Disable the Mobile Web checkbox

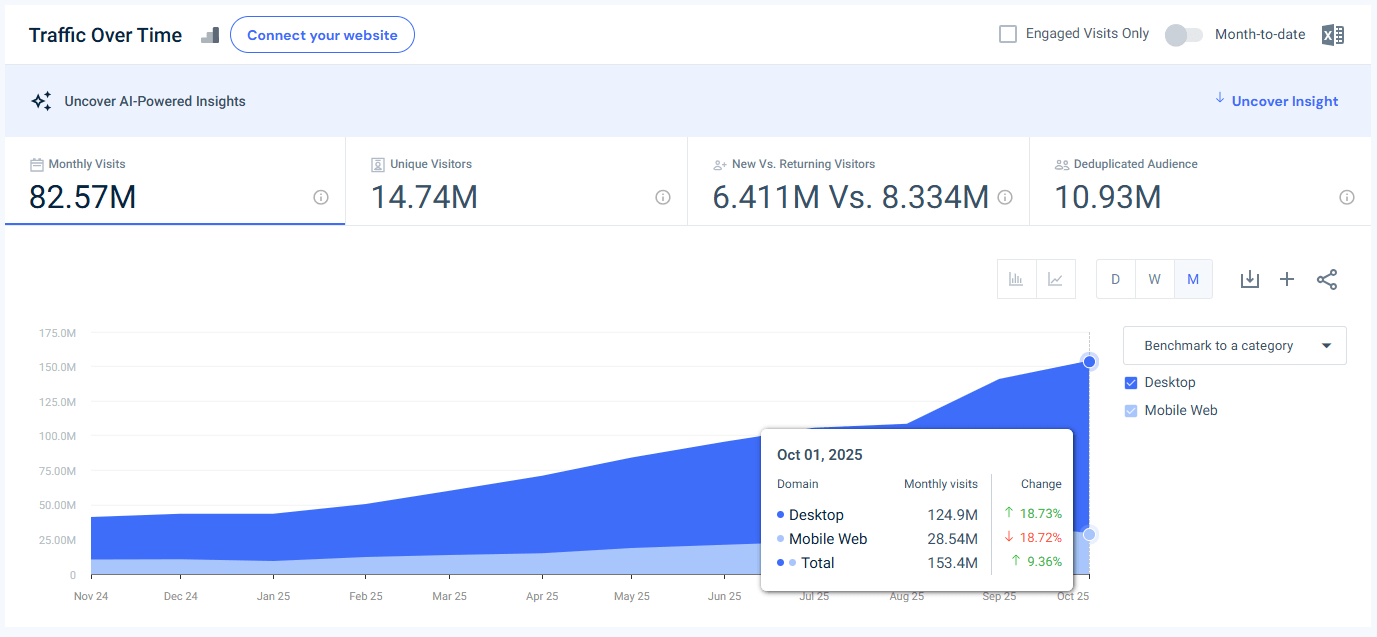[1130, 410]
